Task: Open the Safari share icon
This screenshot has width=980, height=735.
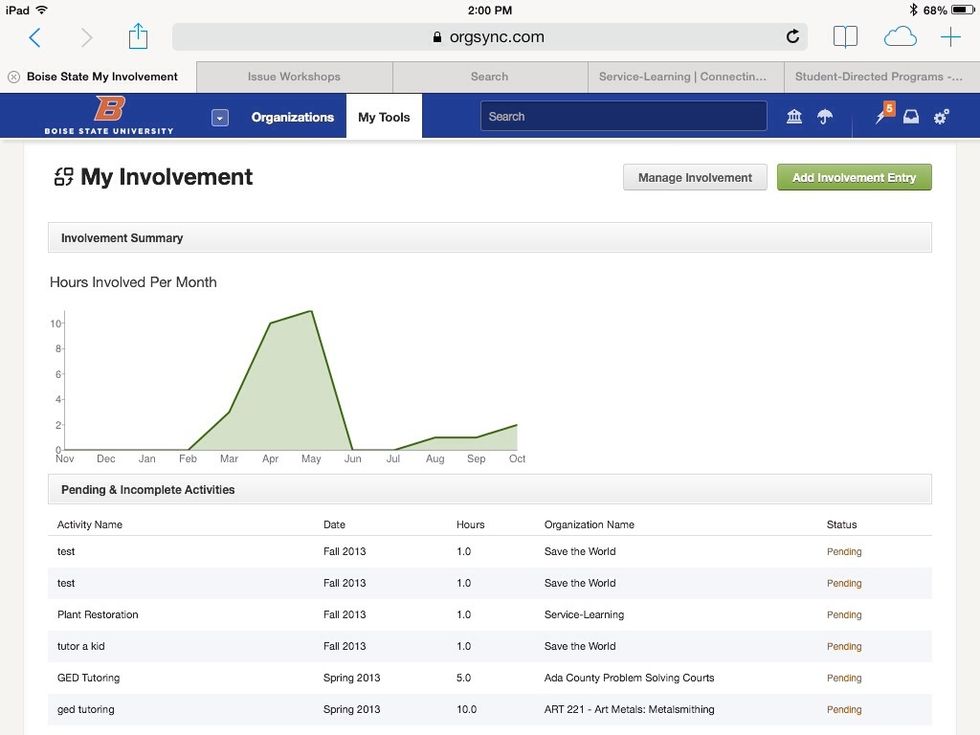Action: tap(137, 36)
